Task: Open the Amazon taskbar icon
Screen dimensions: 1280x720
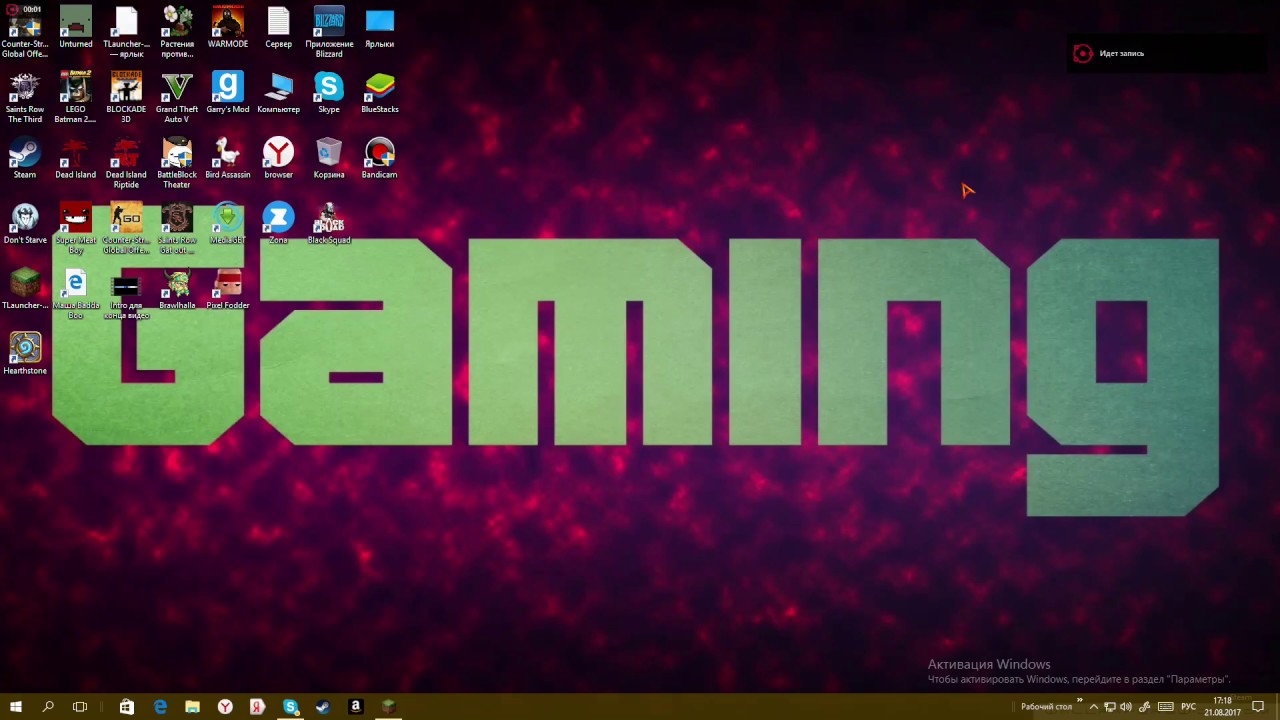Action: point(355,707)
